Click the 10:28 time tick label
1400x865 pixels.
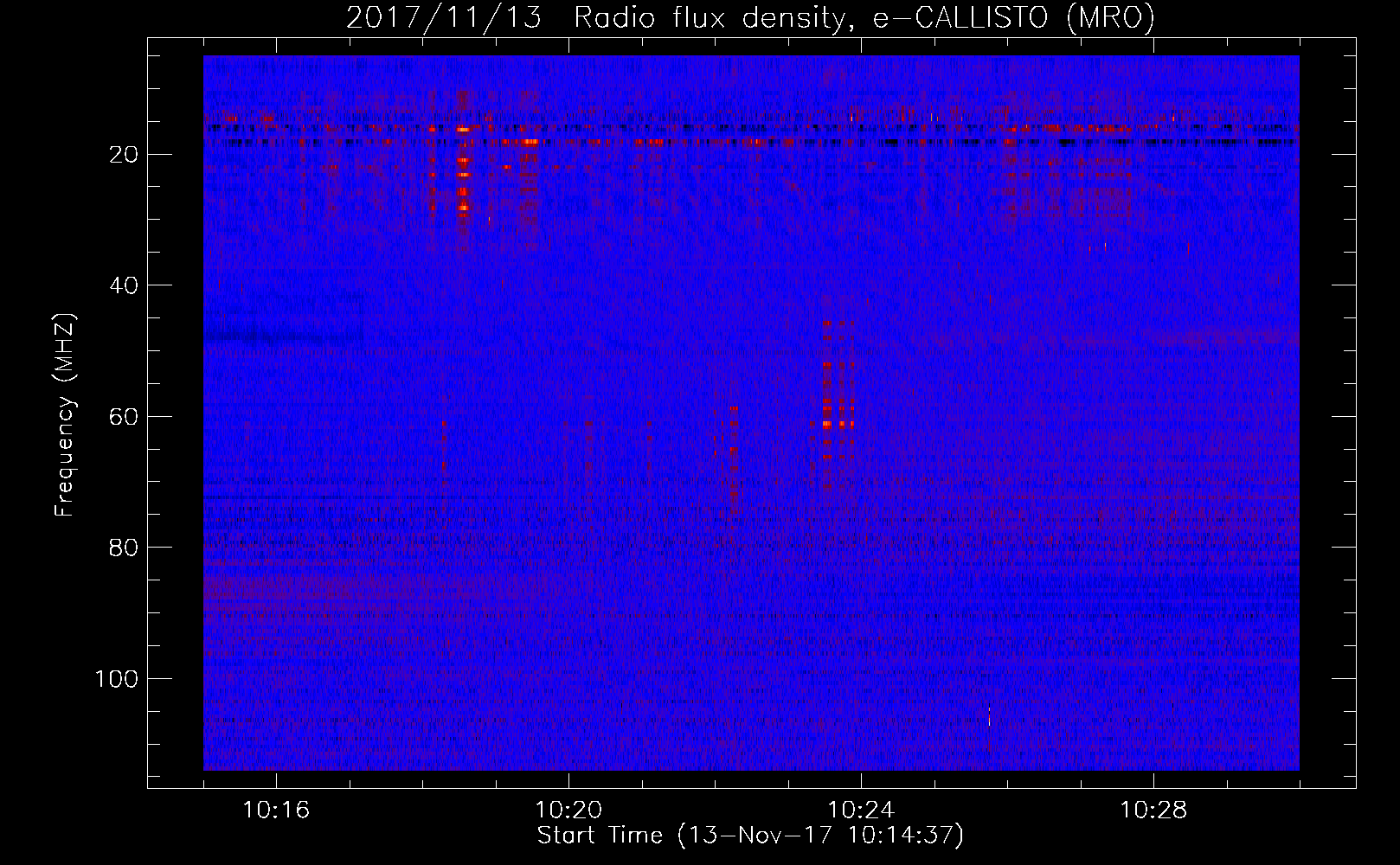[x=1153, y=811]
